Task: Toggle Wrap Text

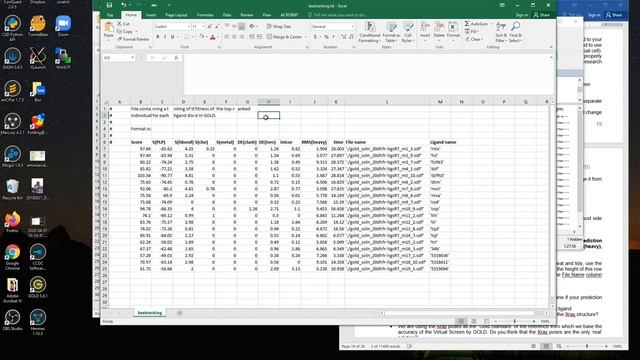Action: 279,27
